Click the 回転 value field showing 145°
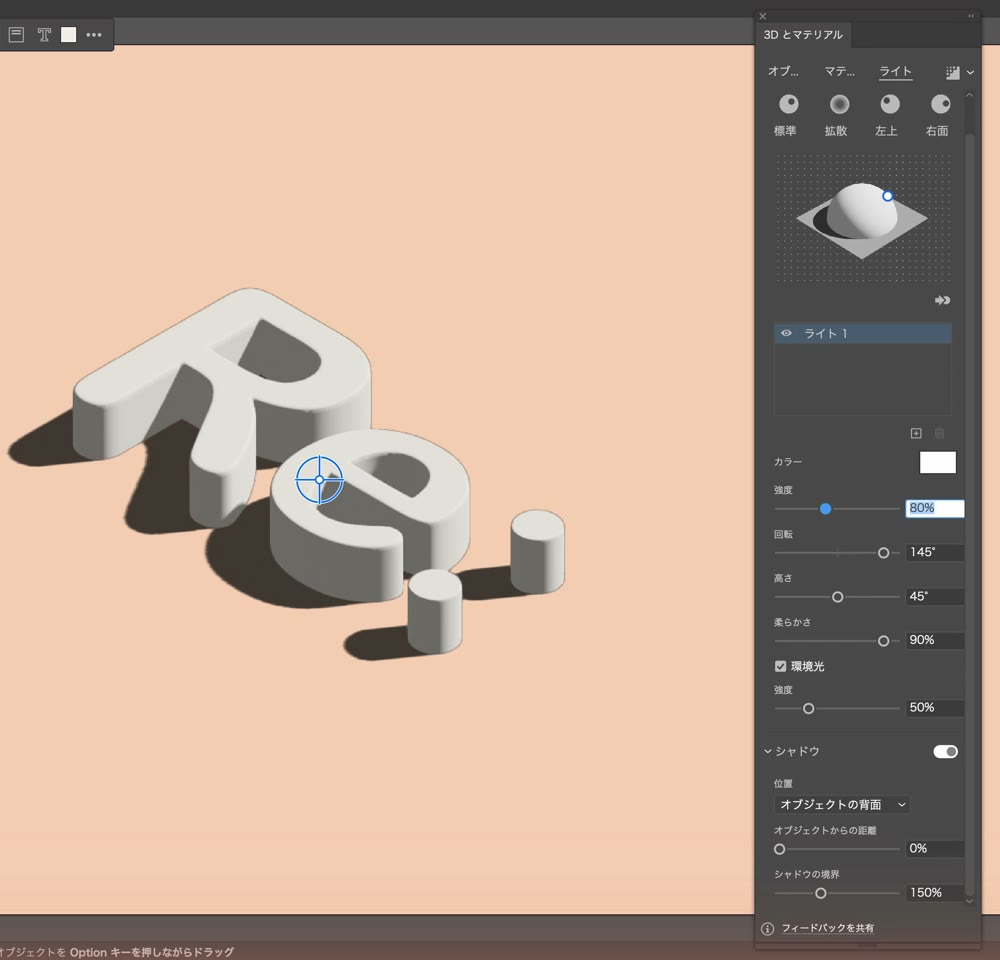The width and height of the screenshot is (1000, 960). 934,552
